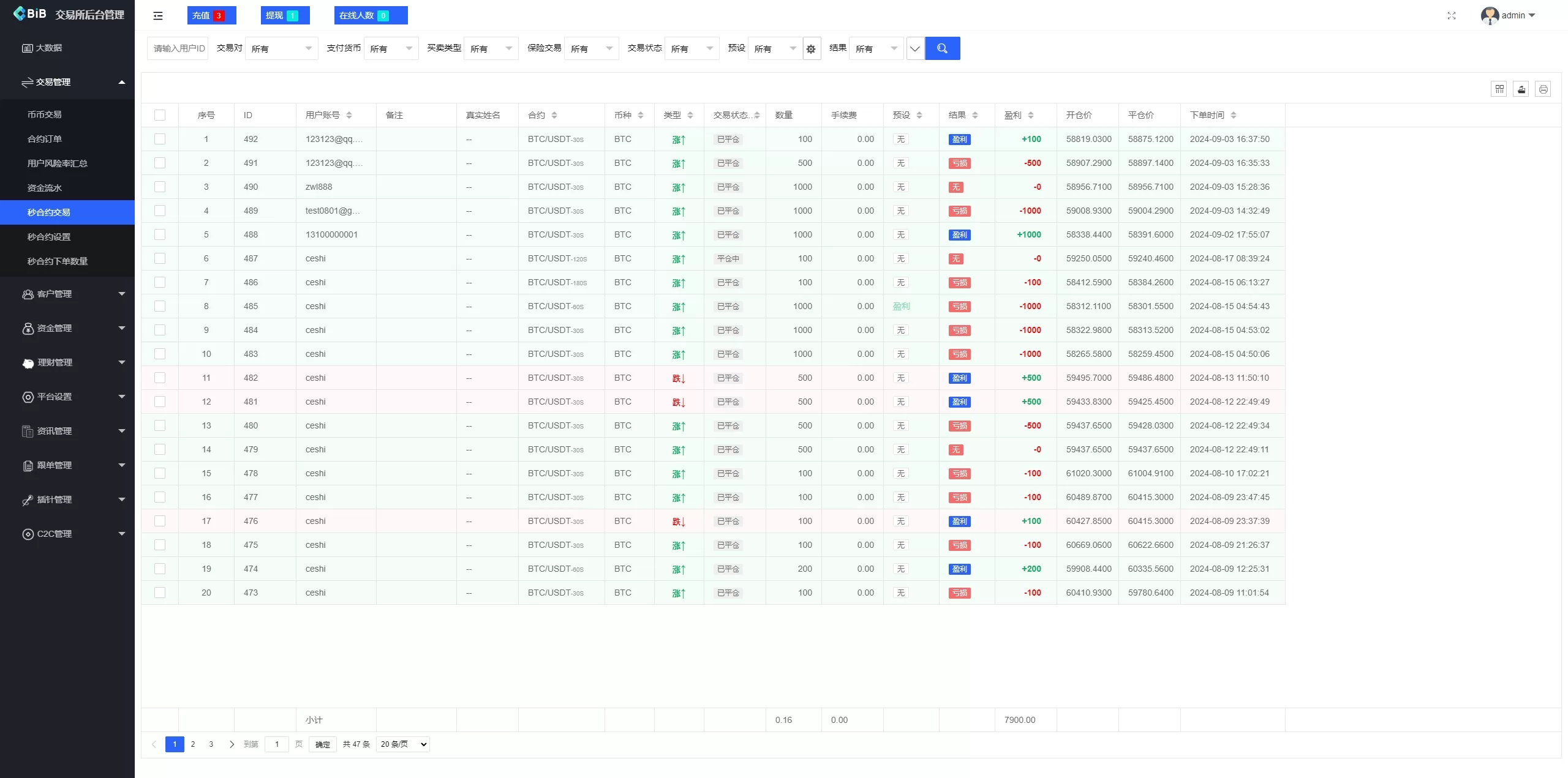Click the print table icon
The height and width of the screenshot is (778, 1568).
point(1543,89)
